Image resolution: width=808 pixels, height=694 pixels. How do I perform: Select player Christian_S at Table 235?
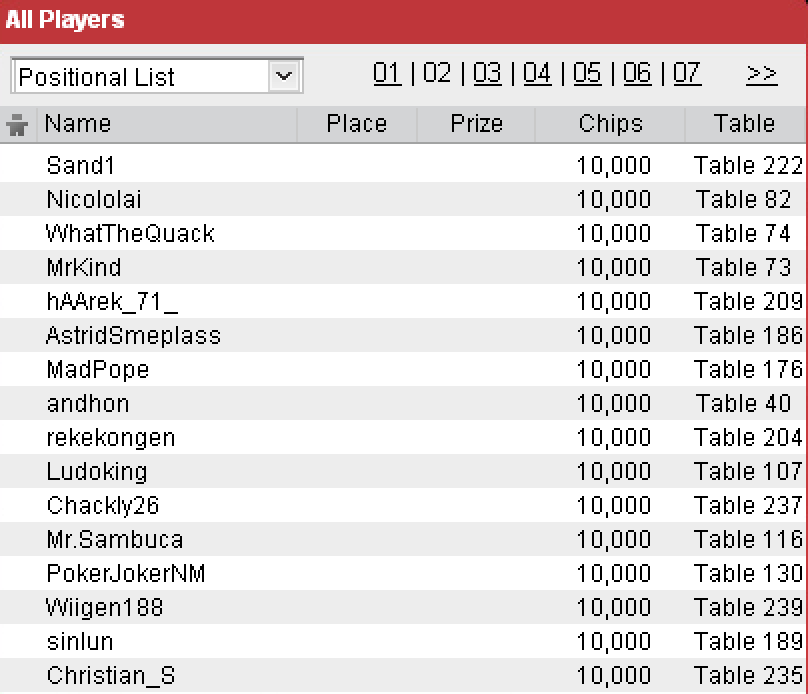tap(402, 675)
